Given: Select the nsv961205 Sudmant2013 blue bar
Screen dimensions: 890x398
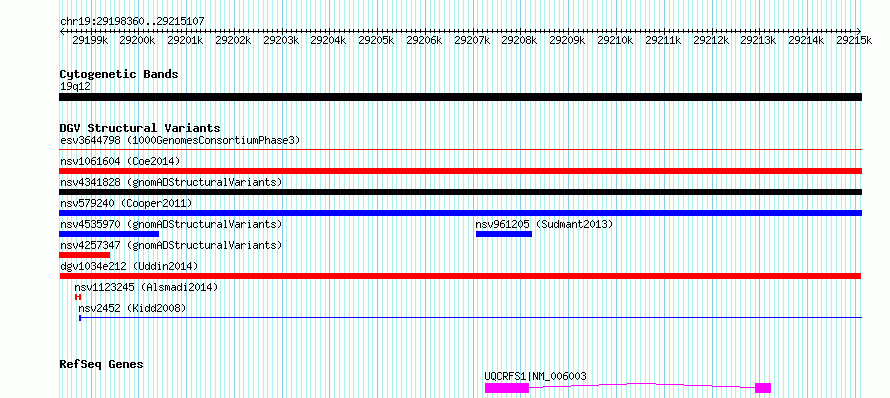Looking at the screenshot, I should [504, 234].
